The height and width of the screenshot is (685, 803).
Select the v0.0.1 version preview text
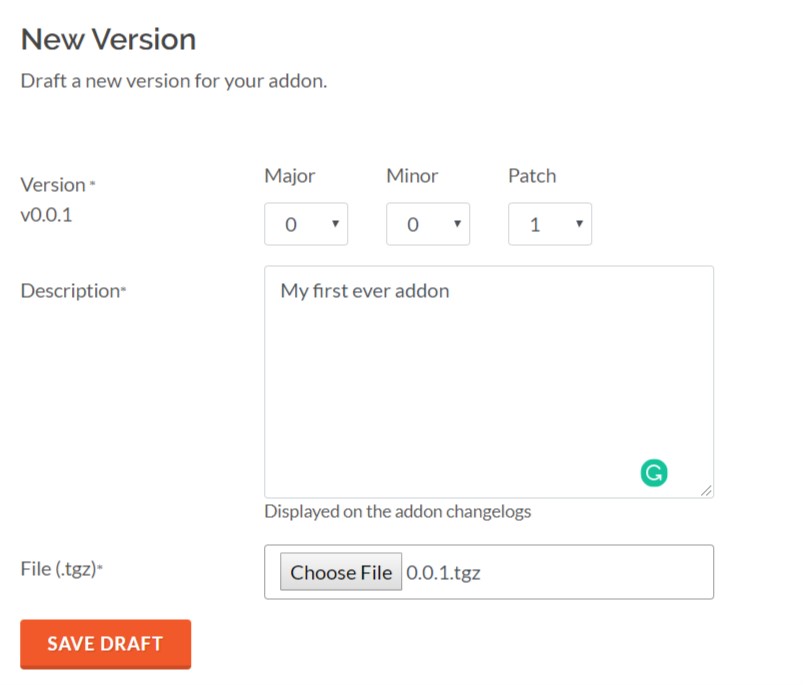point(46,215)
